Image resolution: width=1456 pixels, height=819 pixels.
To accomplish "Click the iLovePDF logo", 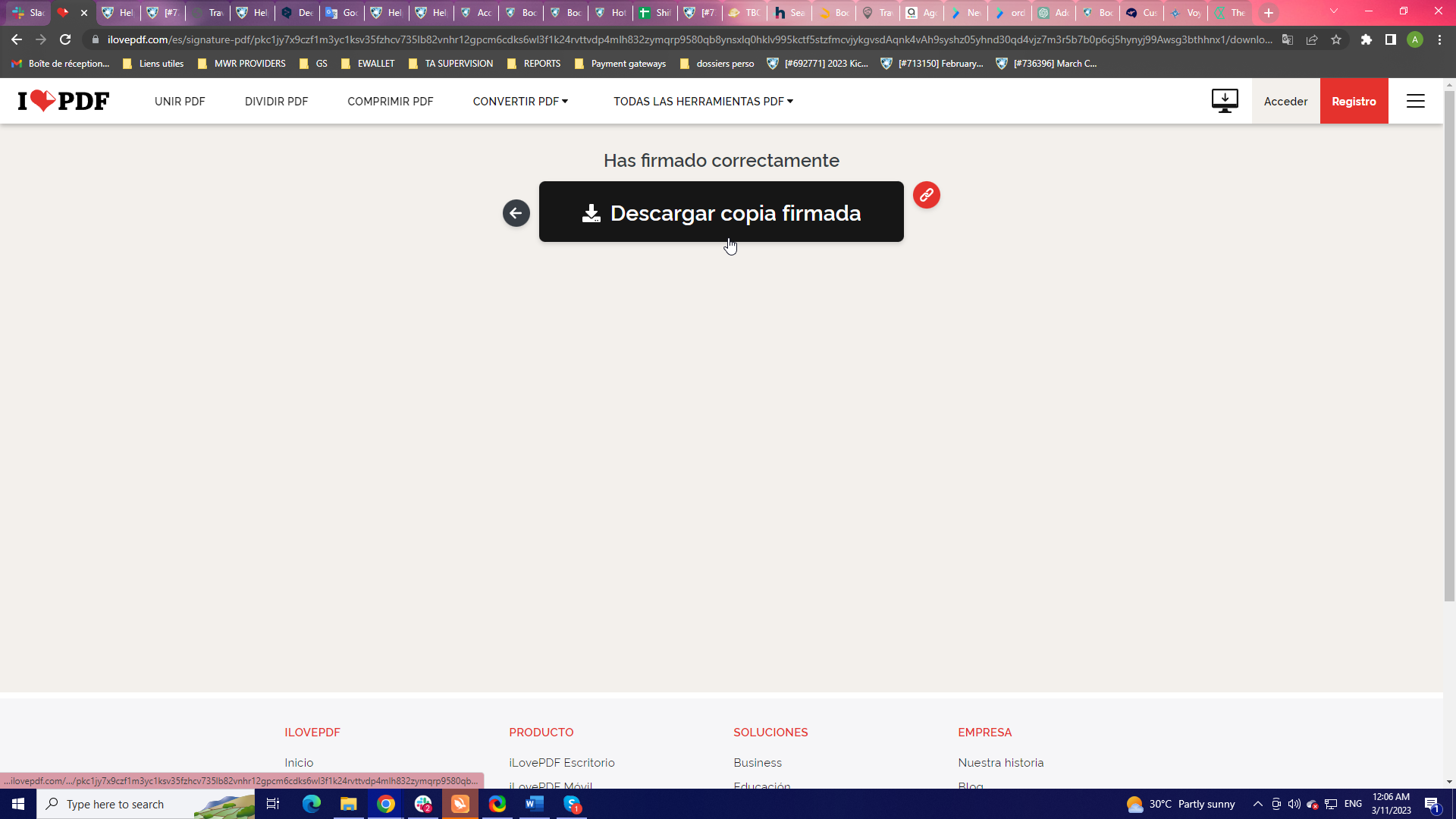I will click(64, 101).
